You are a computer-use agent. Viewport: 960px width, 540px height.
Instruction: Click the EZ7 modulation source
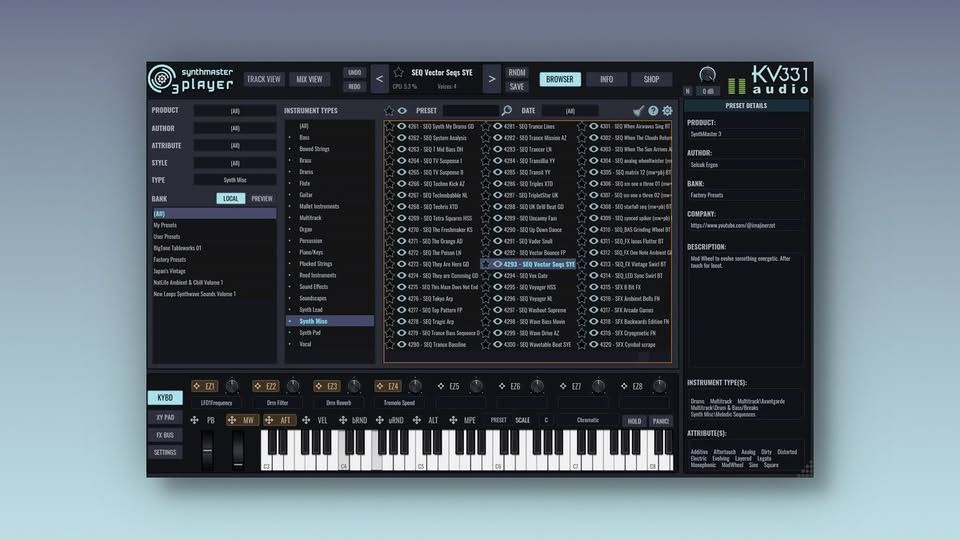point(571,386)
